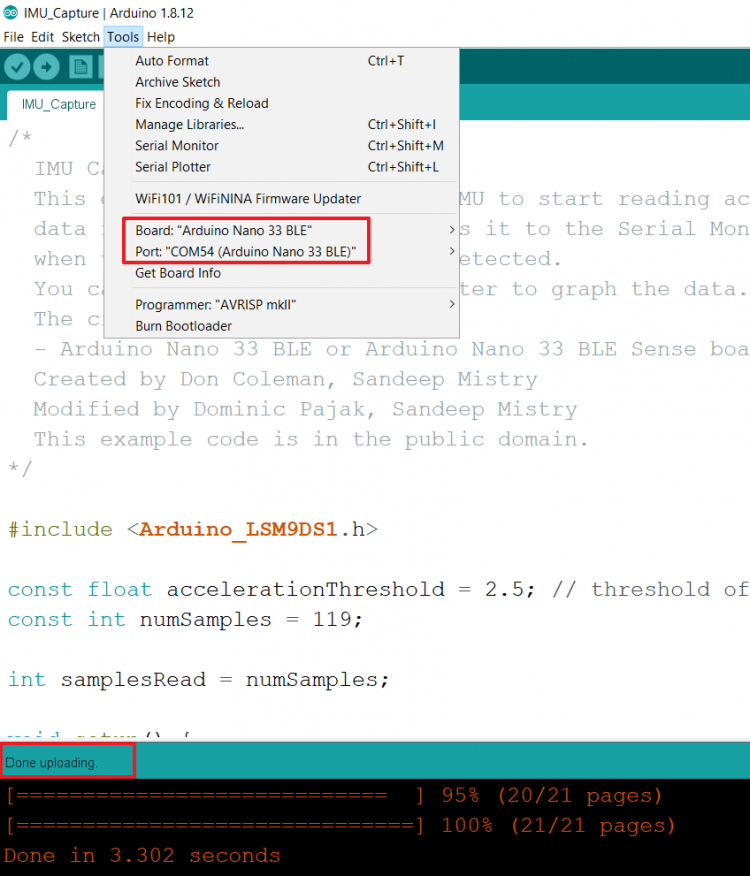750x876 pixels.
Task: Open the Sketch menu
Action: [x=80, y=37]
